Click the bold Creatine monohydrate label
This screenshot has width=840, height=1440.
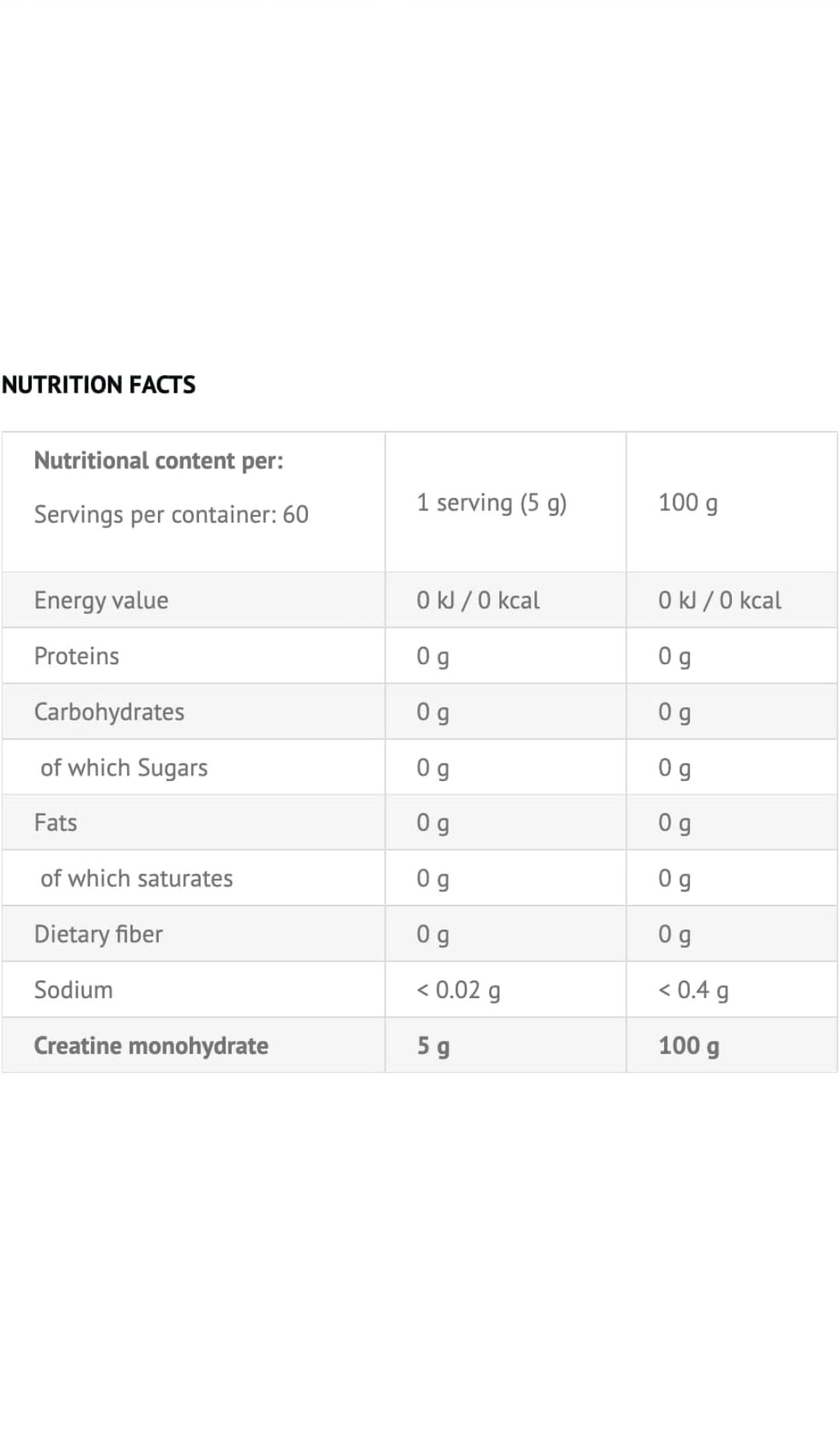point(151,1045)
